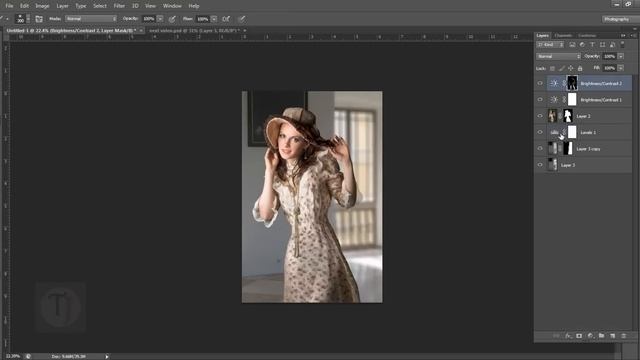Click brush Flow value field

pyautogui.click(x=202, y=19)
